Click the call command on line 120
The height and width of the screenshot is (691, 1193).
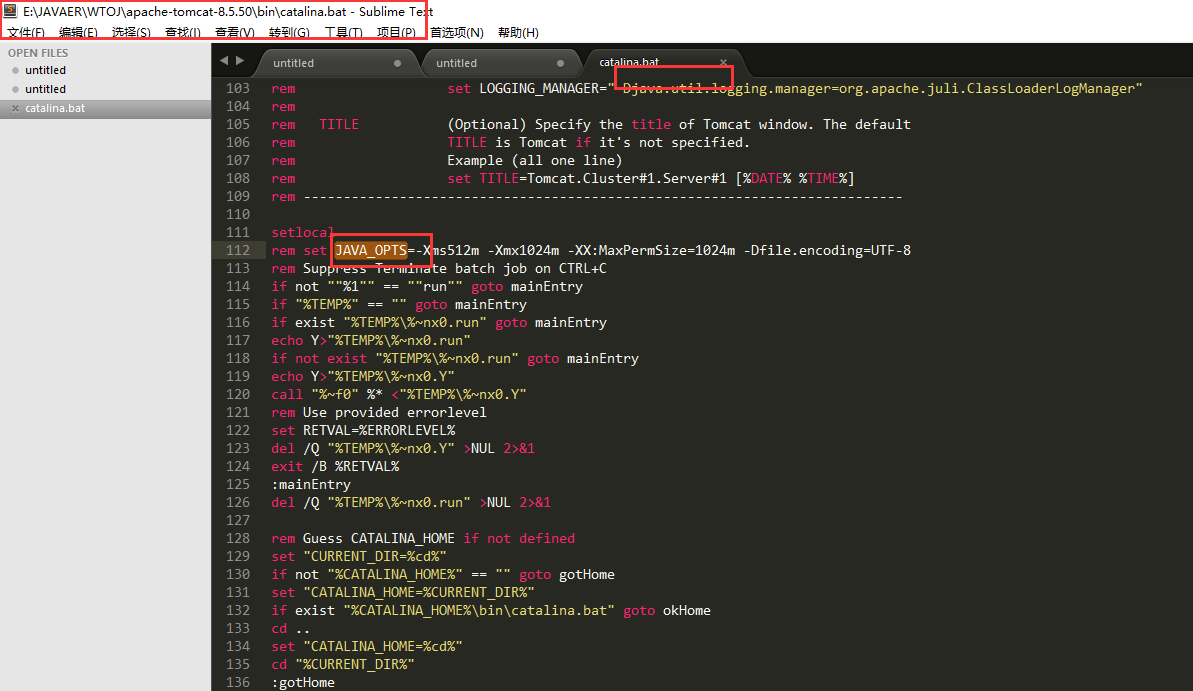(x=287, y=394)
